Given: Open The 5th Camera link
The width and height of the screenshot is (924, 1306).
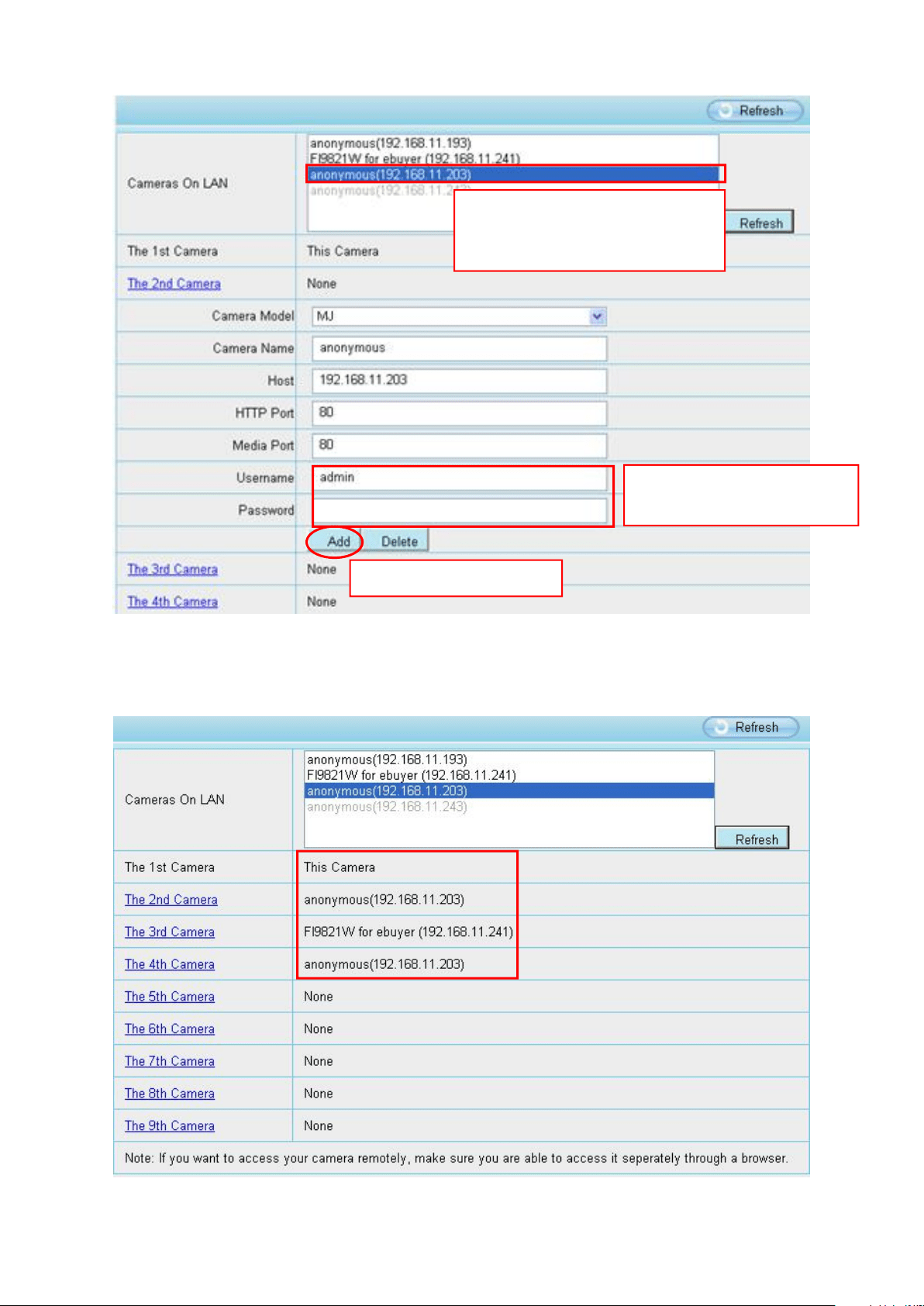Looking at the screenshot, I should pos(170,997).
